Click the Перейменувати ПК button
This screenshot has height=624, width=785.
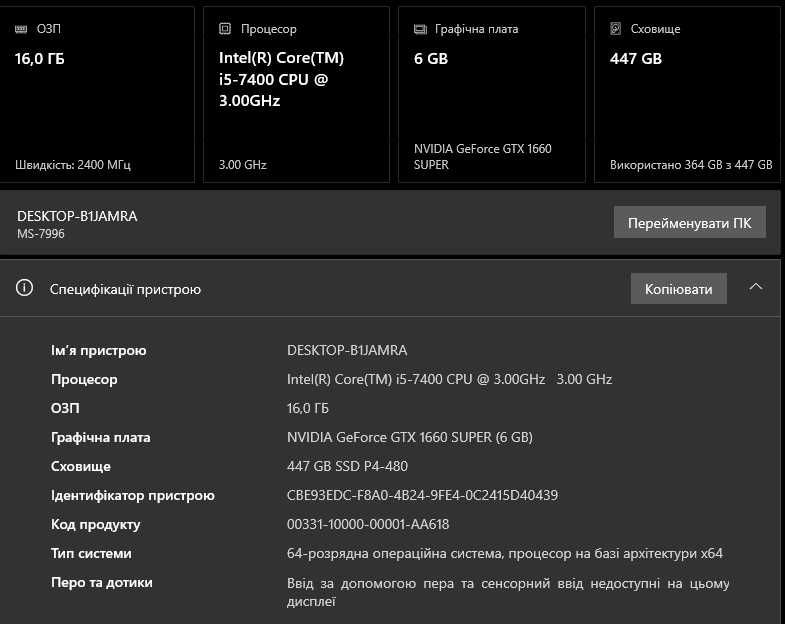point(689,223)
